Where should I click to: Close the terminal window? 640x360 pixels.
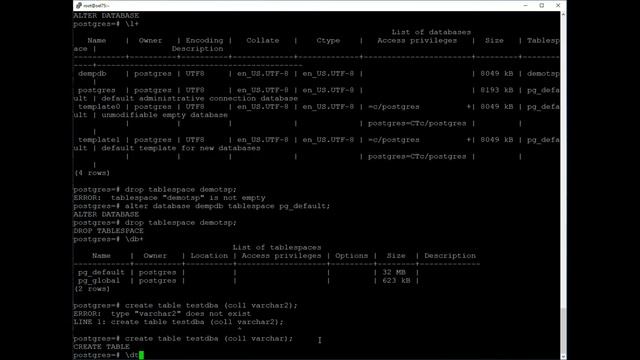558,5
